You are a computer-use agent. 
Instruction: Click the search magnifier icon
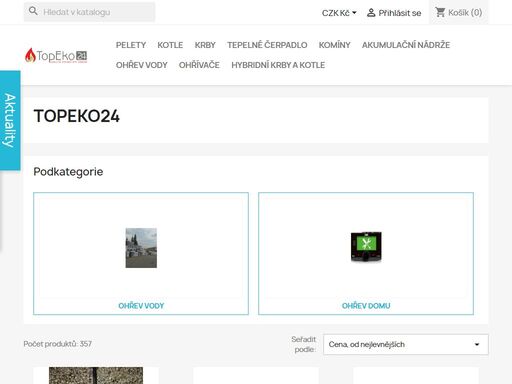[x=33, y=11]
